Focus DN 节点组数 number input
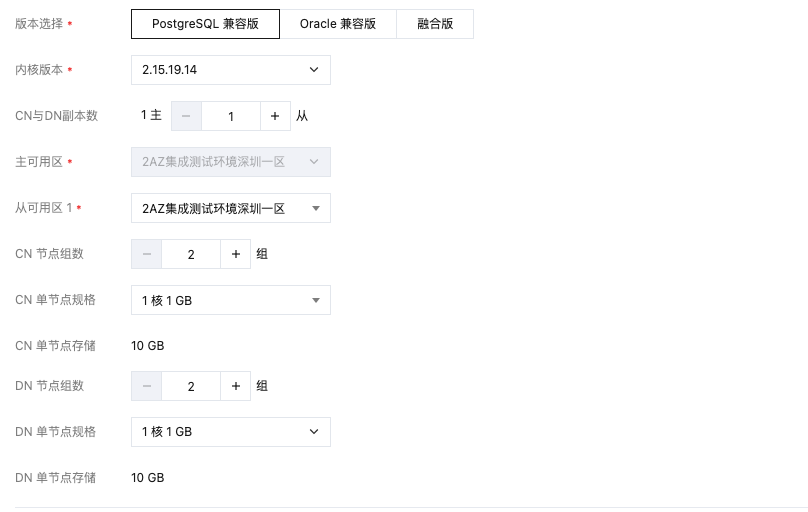This screenshot has width=808, height=512. point(191,386)
